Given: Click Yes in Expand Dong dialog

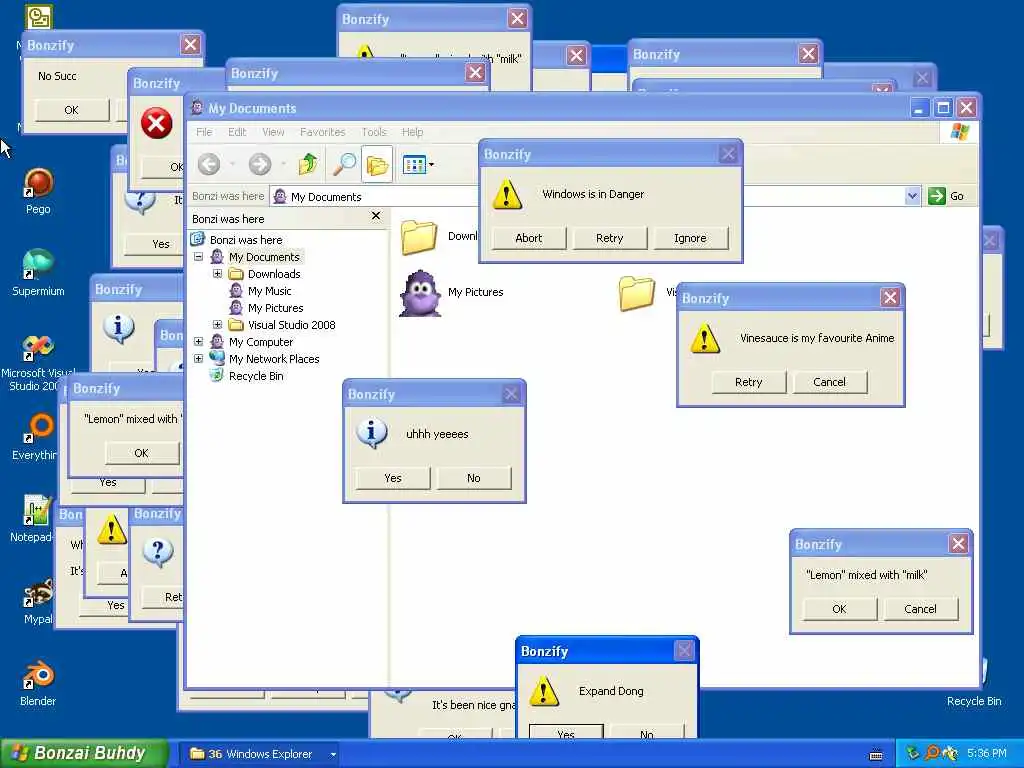Looking at the screenshot, I should pos(566,731).
